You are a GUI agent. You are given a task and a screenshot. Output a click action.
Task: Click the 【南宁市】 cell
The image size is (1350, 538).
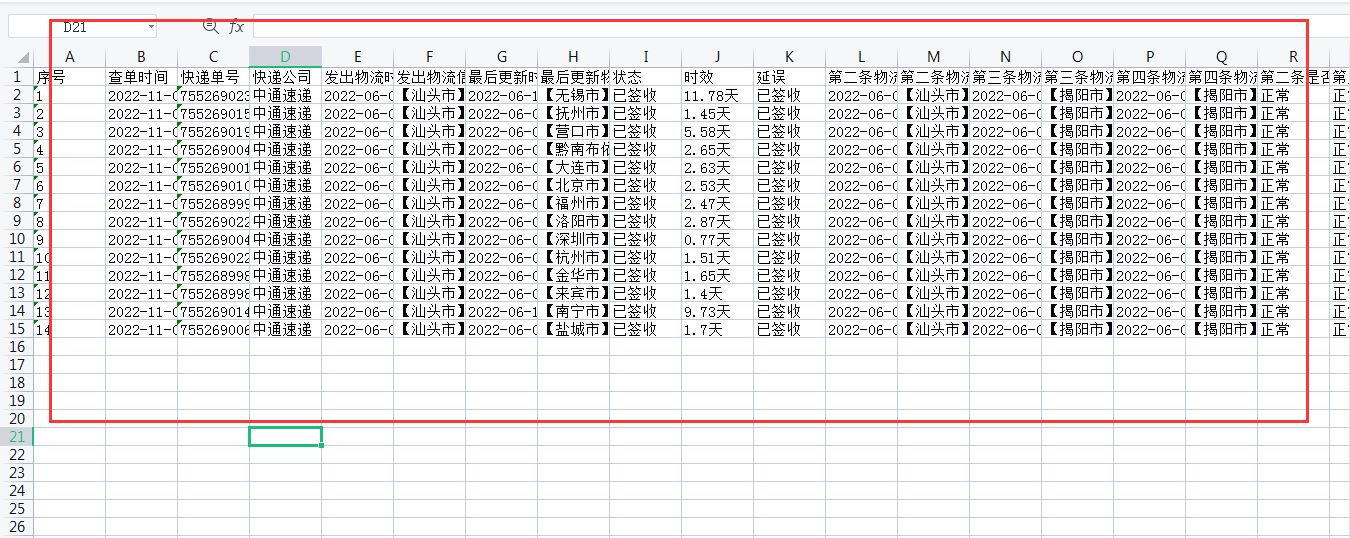[x=573, y=311]
